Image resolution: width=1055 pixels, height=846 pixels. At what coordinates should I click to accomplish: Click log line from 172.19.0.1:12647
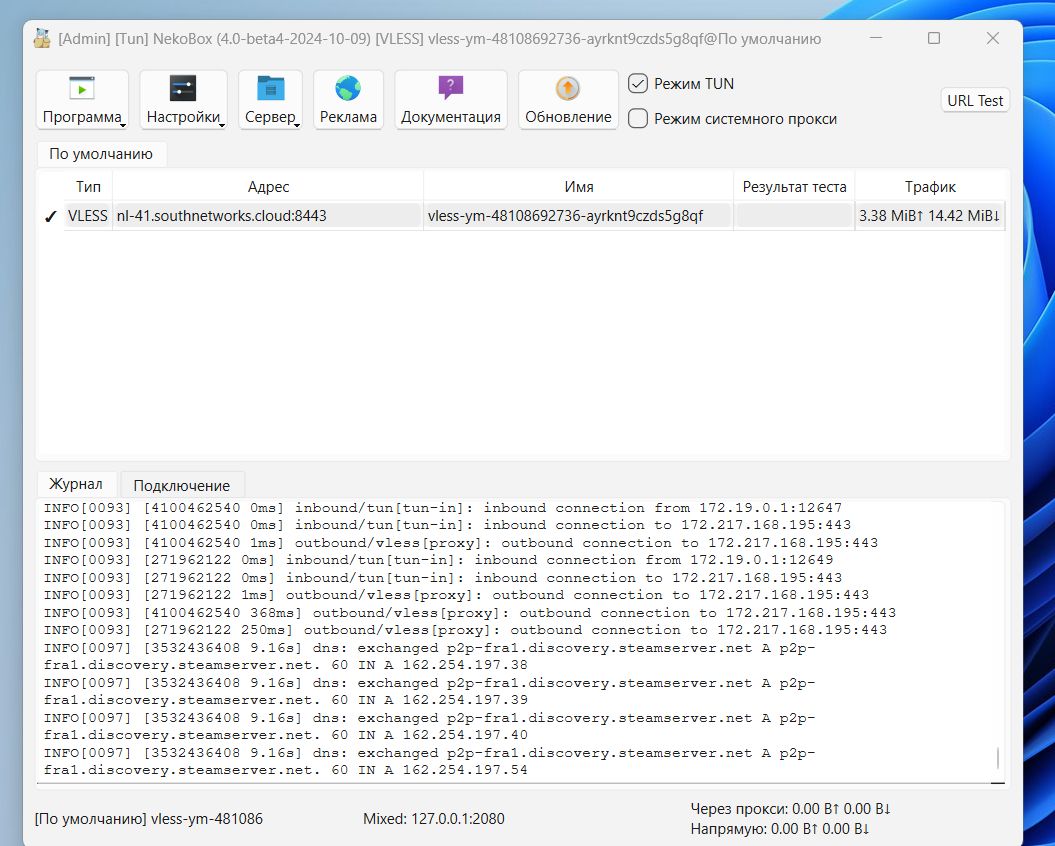(443, 507)
